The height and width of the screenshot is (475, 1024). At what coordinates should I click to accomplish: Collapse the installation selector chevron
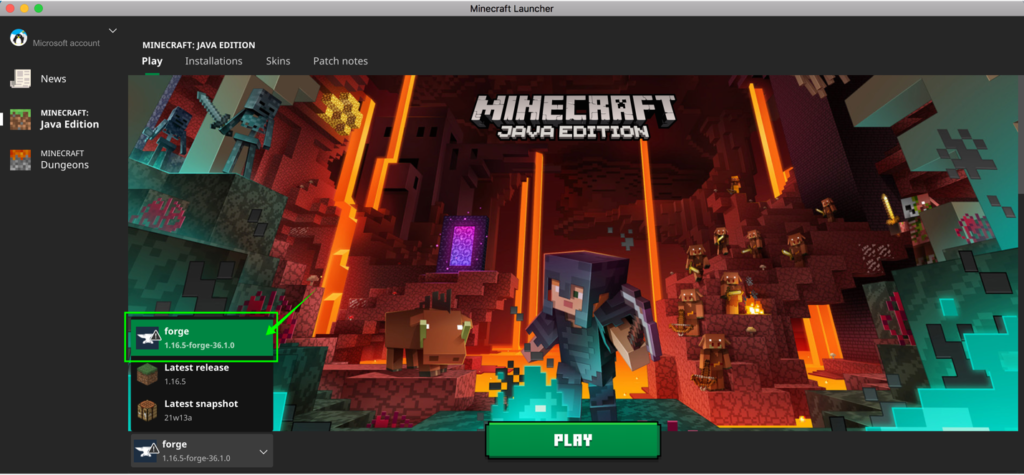263,452
